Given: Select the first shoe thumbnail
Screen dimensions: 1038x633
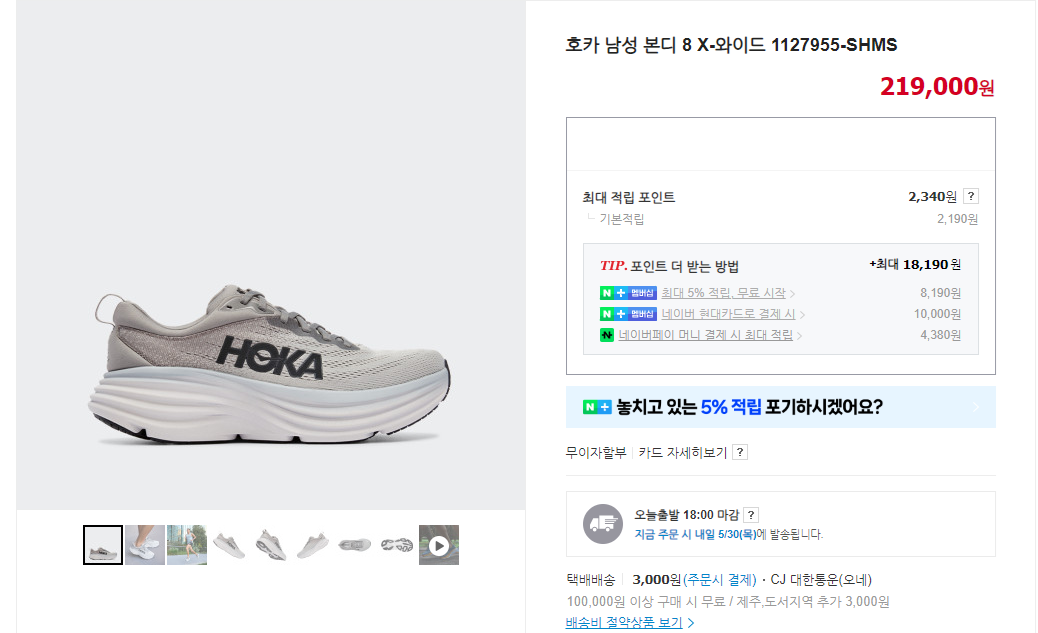Looking at the screenshot, I should pos(102,543).
